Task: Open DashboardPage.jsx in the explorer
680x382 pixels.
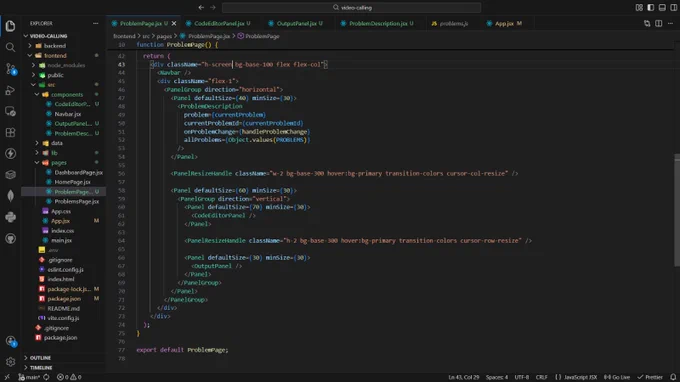Action: pyautogui.click(x=78, y=172)
